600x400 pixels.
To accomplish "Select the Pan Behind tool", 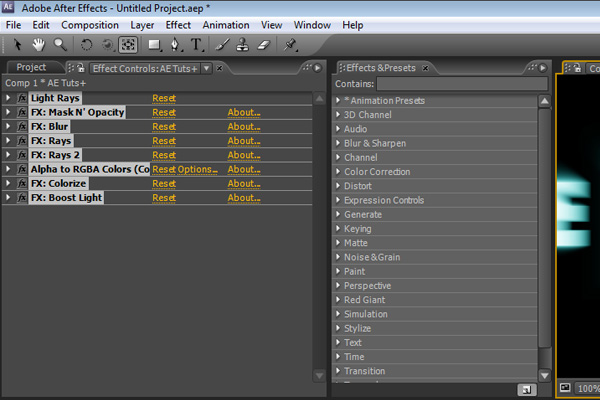I will coord(128,45).
